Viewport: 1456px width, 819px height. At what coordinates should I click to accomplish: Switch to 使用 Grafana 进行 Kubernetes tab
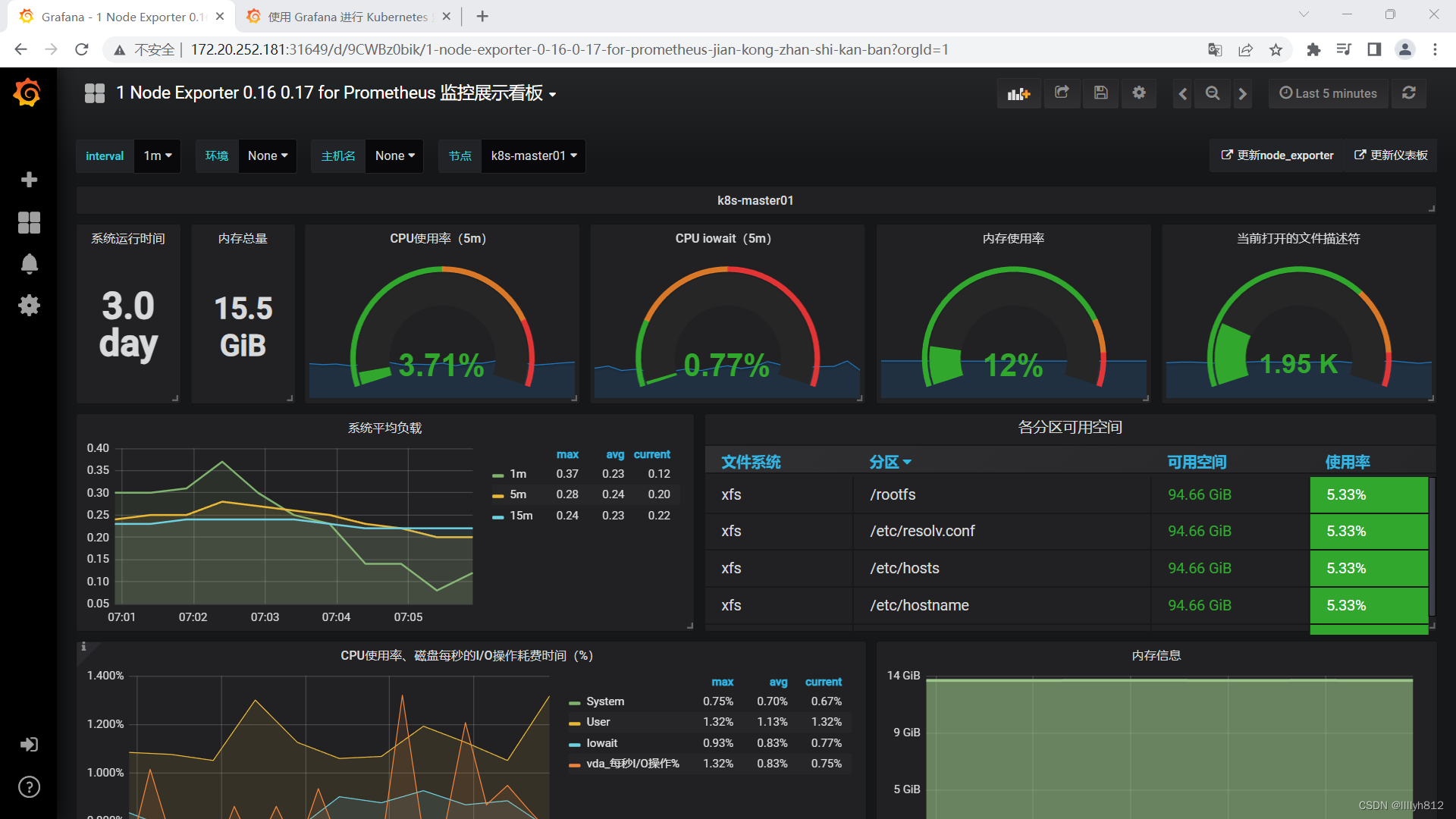[x=347, y=17]
